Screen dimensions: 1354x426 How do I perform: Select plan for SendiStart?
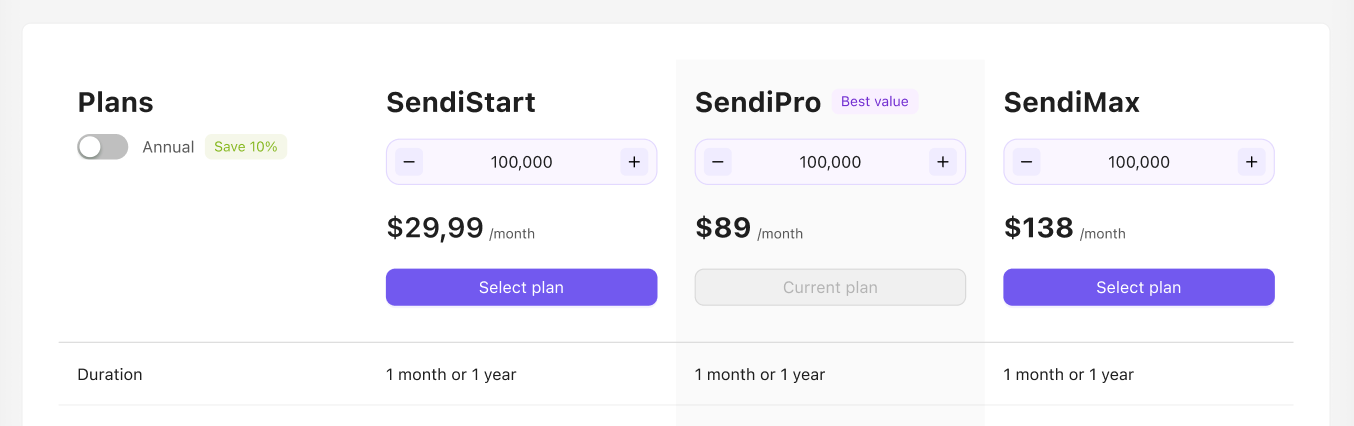tap(521, 287)
